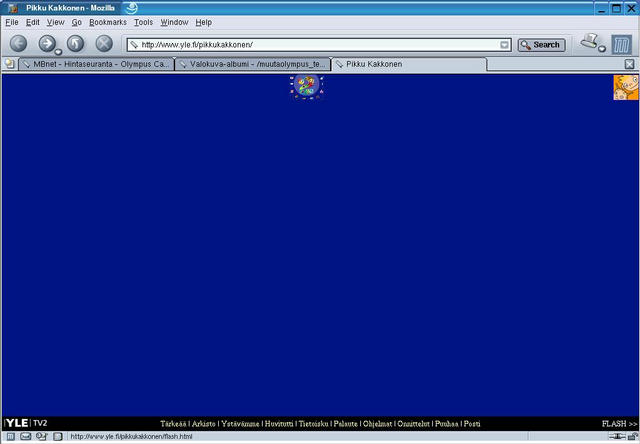The height and width of the screenshot is (444, 640).
Task: Open the View menu
Action: [55, 22]
